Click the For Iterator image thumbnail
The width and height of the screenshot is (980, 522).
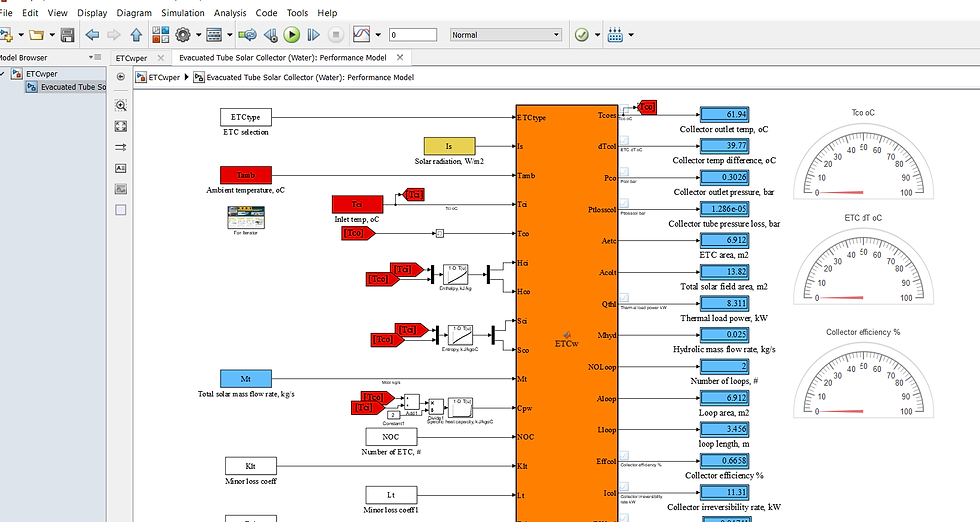point(246,218)
